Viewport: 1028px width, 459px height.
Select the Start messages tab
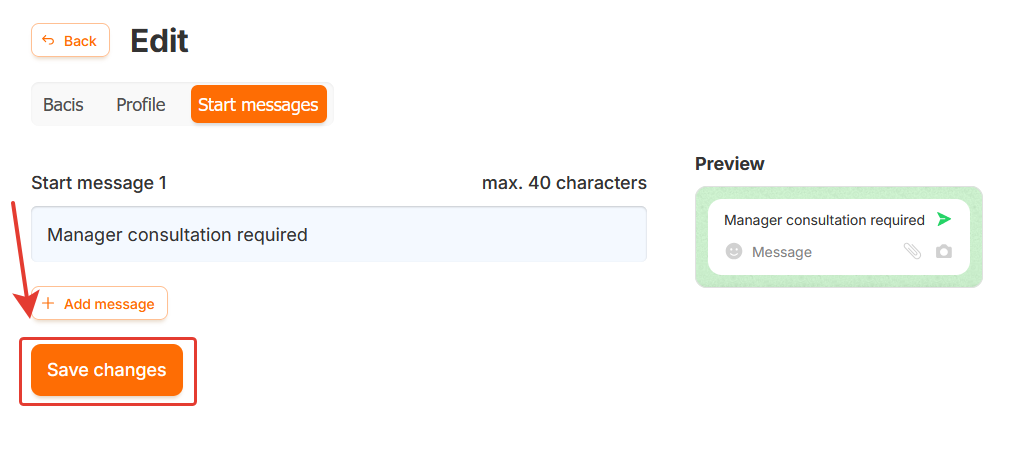point(258,105)
